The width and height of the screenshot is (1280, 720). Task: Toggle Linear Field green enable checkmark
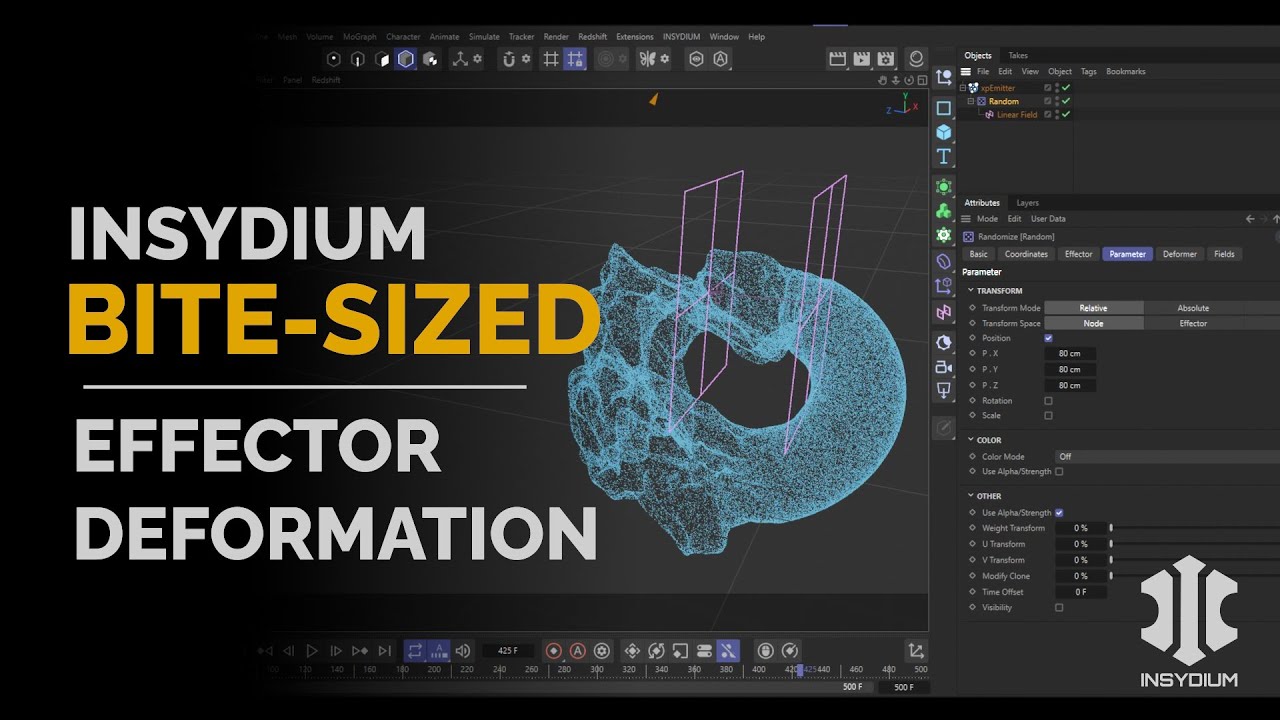[x=1066, y=114]
